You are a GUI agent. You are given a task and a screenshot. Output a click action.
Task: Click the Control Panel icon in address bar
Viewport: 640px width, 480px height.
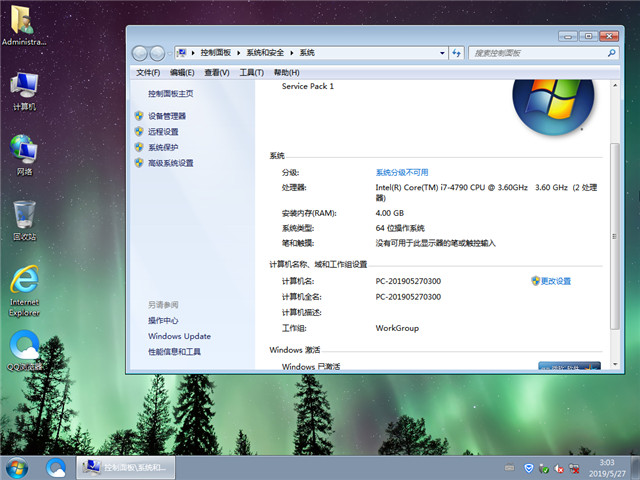click(182, 53)
